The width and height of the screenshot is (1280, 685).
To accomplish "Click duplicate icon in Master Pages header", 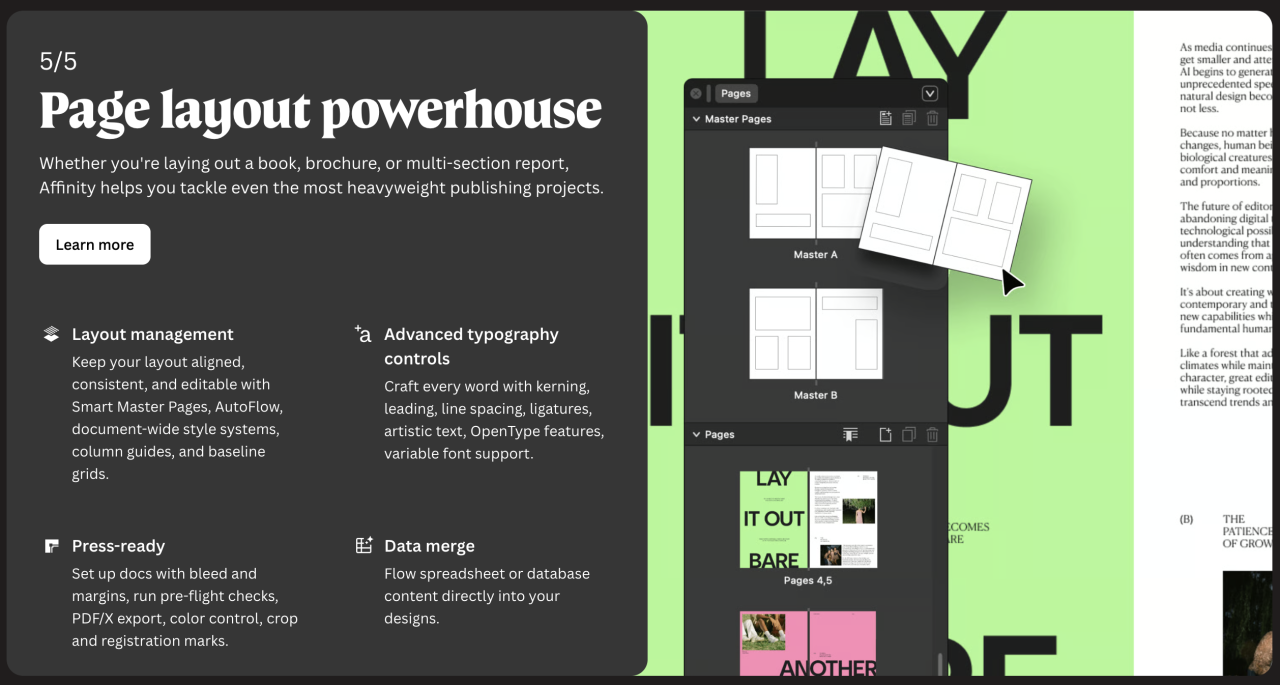I will point(908,119).
